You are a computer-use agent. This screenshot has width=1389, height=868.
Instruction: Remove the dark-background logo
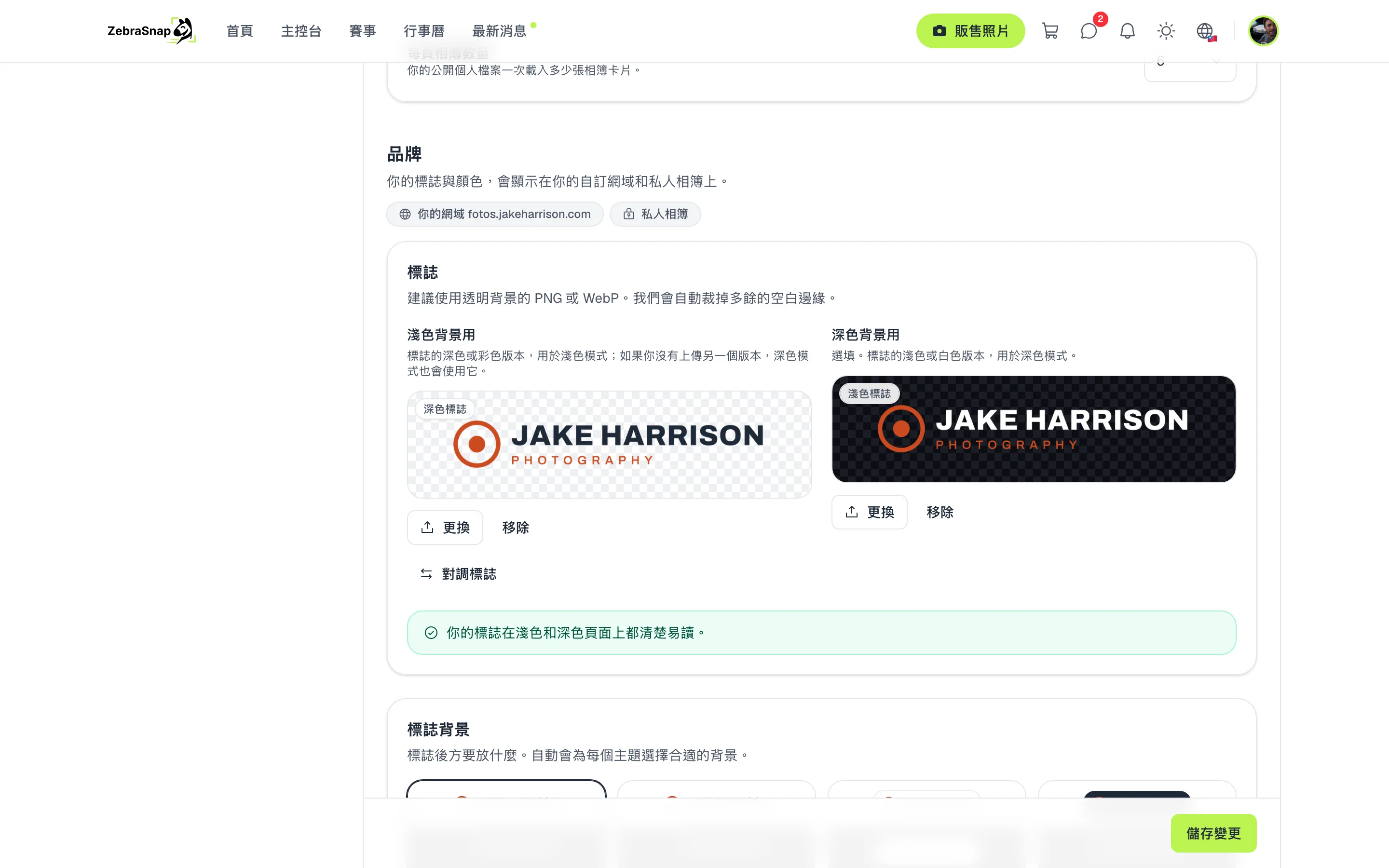tap(940, 512)
